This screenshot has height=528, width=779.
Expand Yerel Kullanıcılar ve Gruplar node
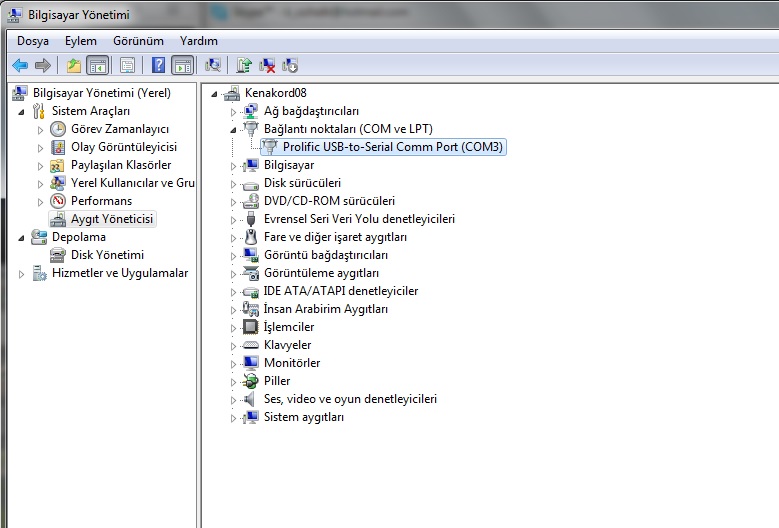pos(40,184)
